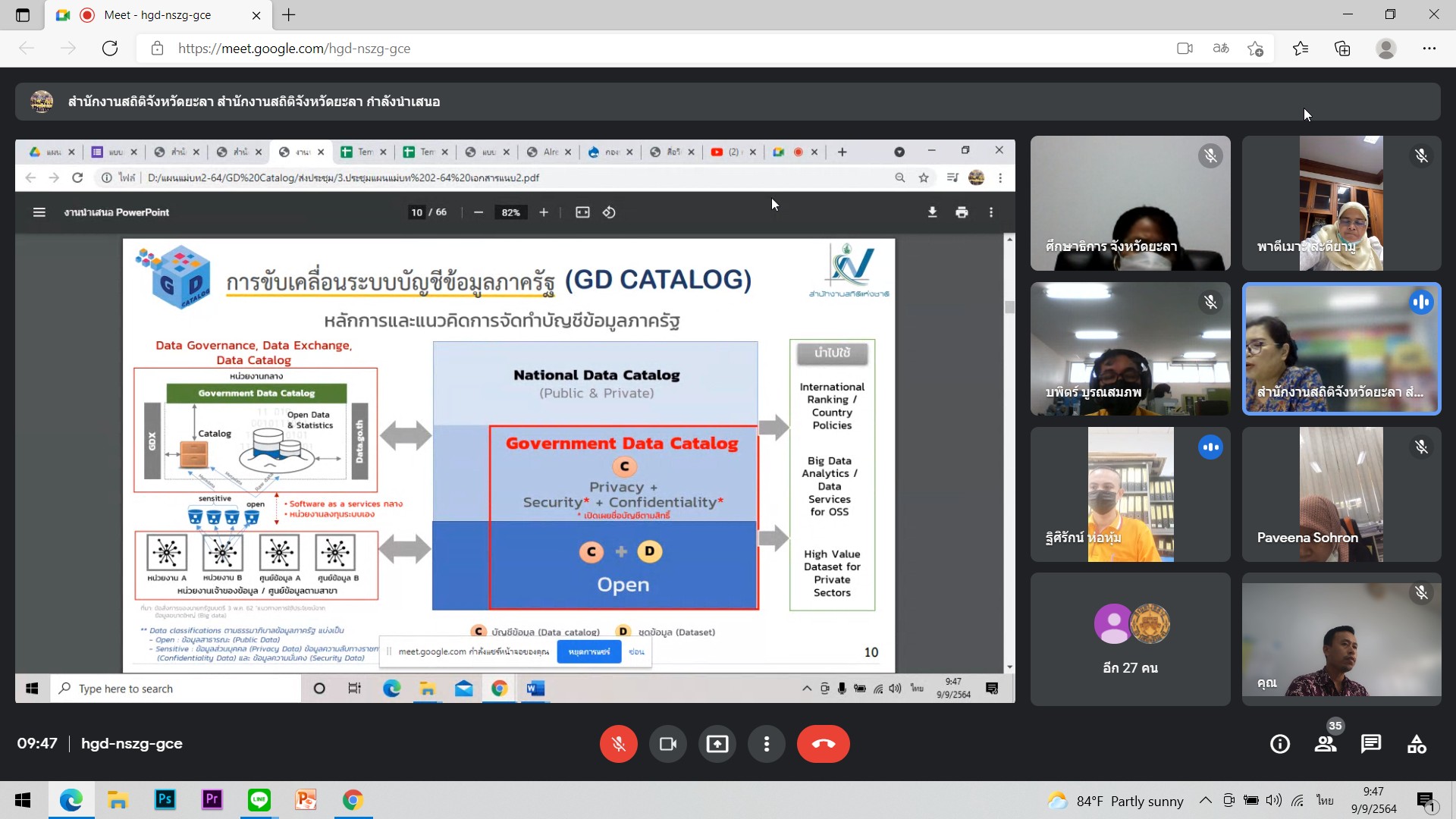
Task: Show hidden system tray icons
Action: point(1205,800)
